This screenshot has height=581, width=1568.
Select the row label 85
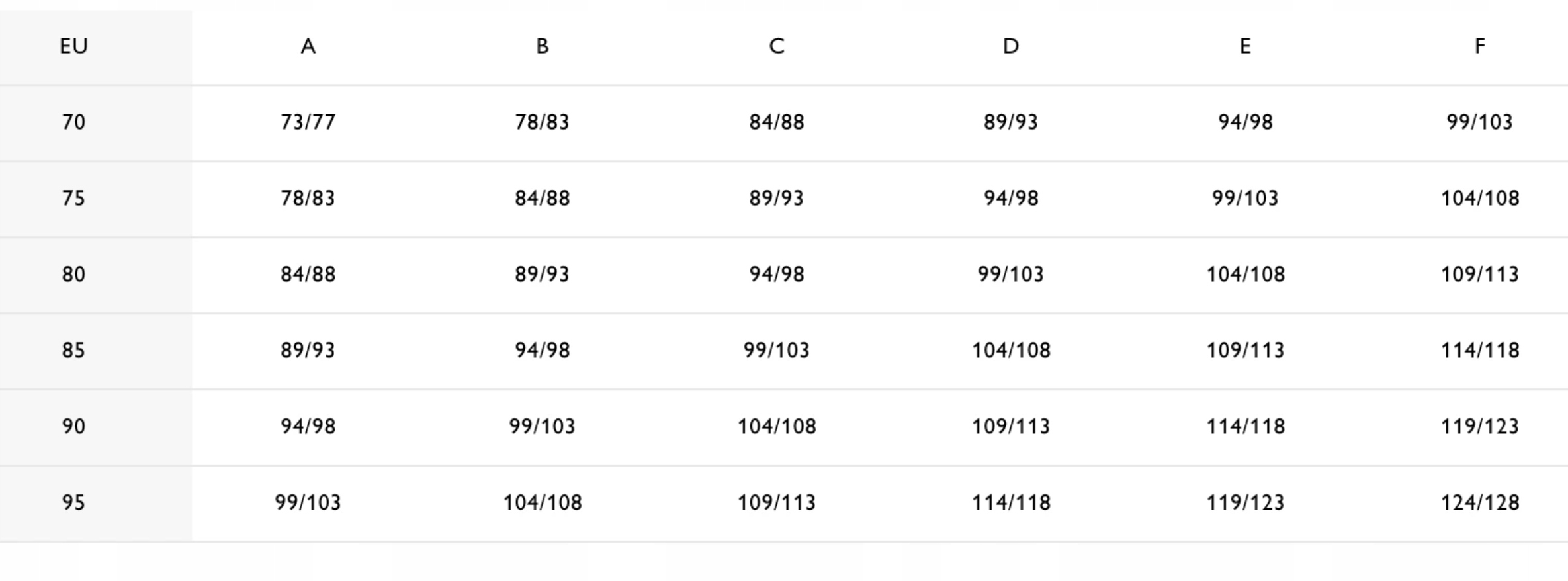pyautogui.click(x=73, y=350)
